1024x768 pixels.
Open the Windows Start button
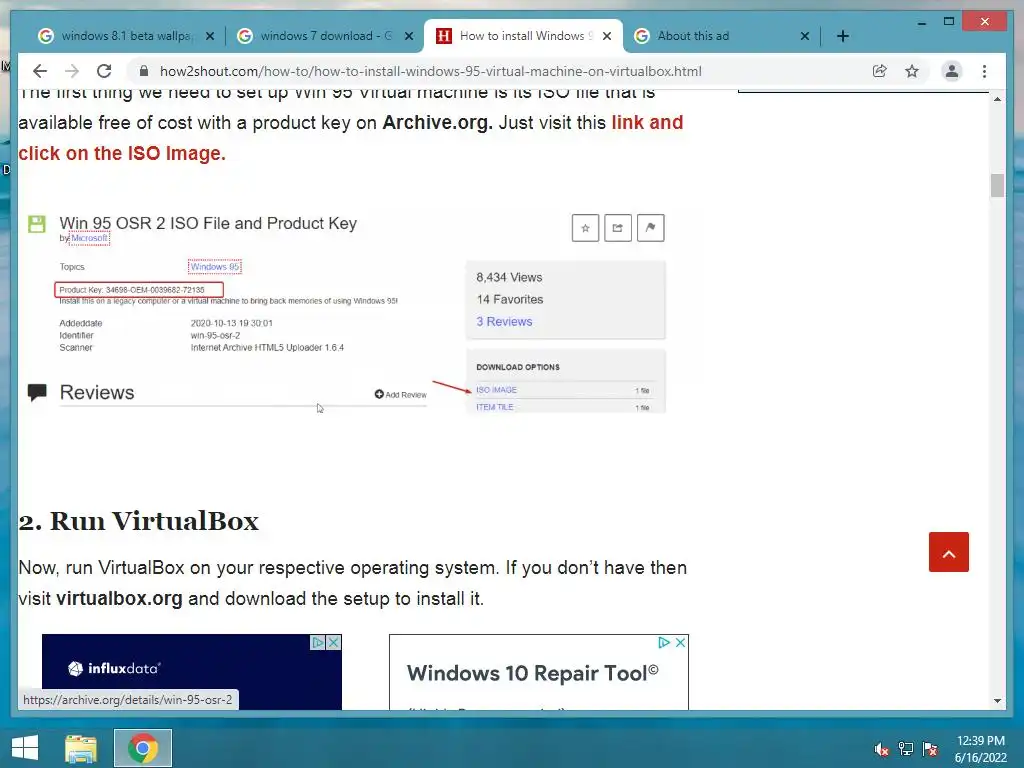(25, 748)
